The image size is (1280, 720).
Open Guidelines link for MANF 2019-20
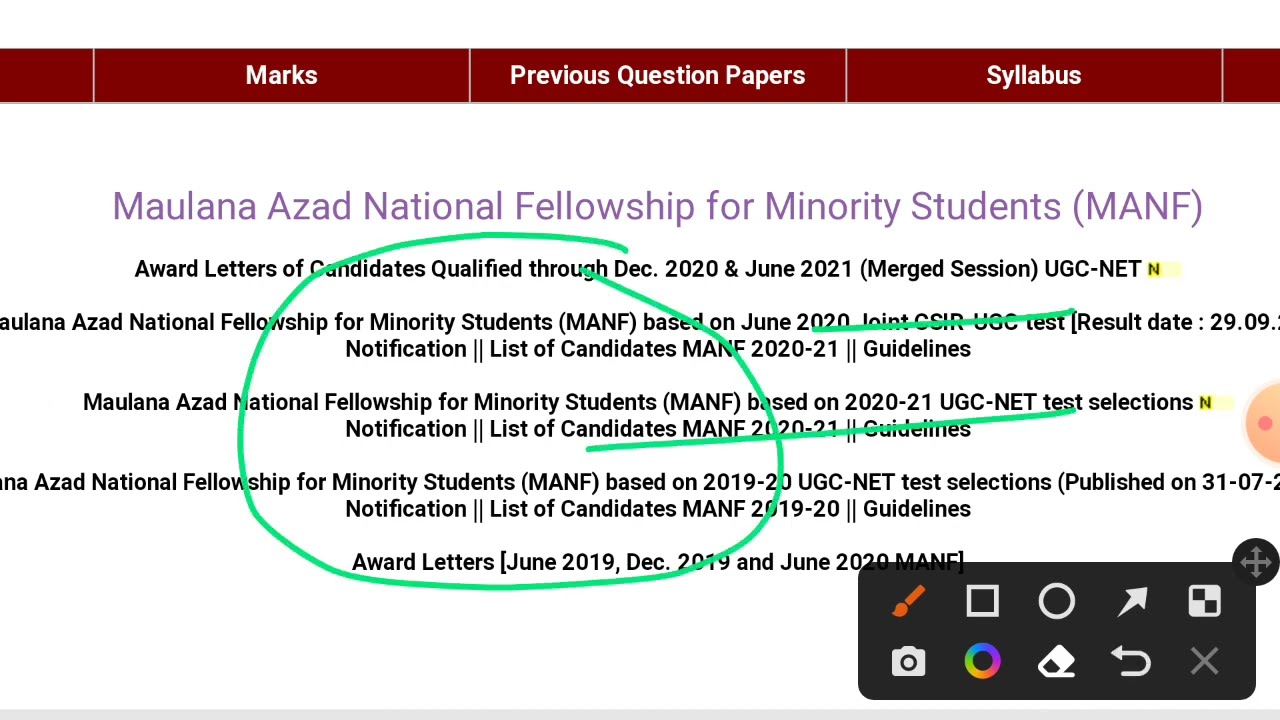(x=916, y=509)
